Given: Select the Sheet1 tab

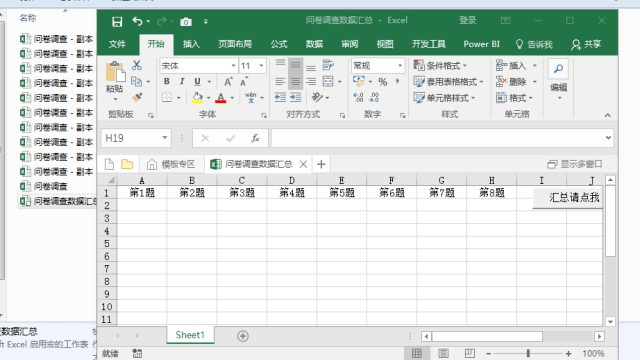Looking at the screenshot, I should click(190, 335).
